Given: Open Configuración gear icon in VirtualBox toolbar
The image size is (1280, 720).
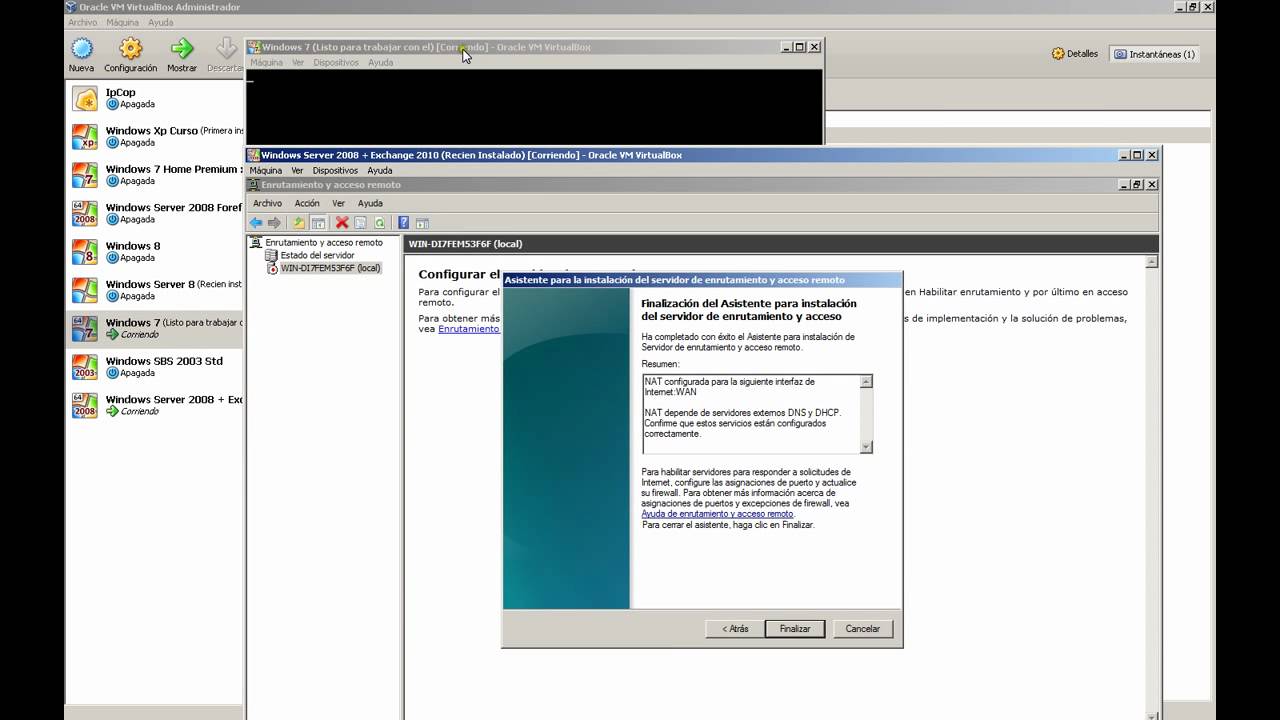Looking at the screenshot, I should (x=131, y=48).
